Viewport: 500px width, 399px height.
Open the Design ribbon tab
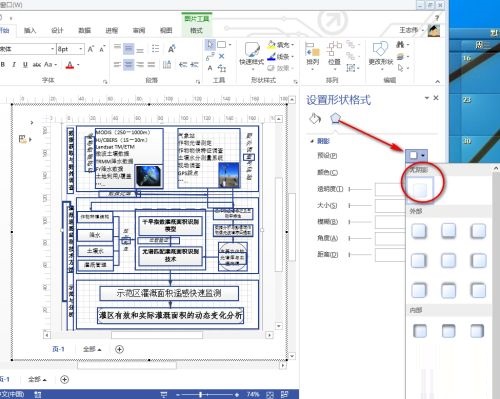tap(57, 30)
